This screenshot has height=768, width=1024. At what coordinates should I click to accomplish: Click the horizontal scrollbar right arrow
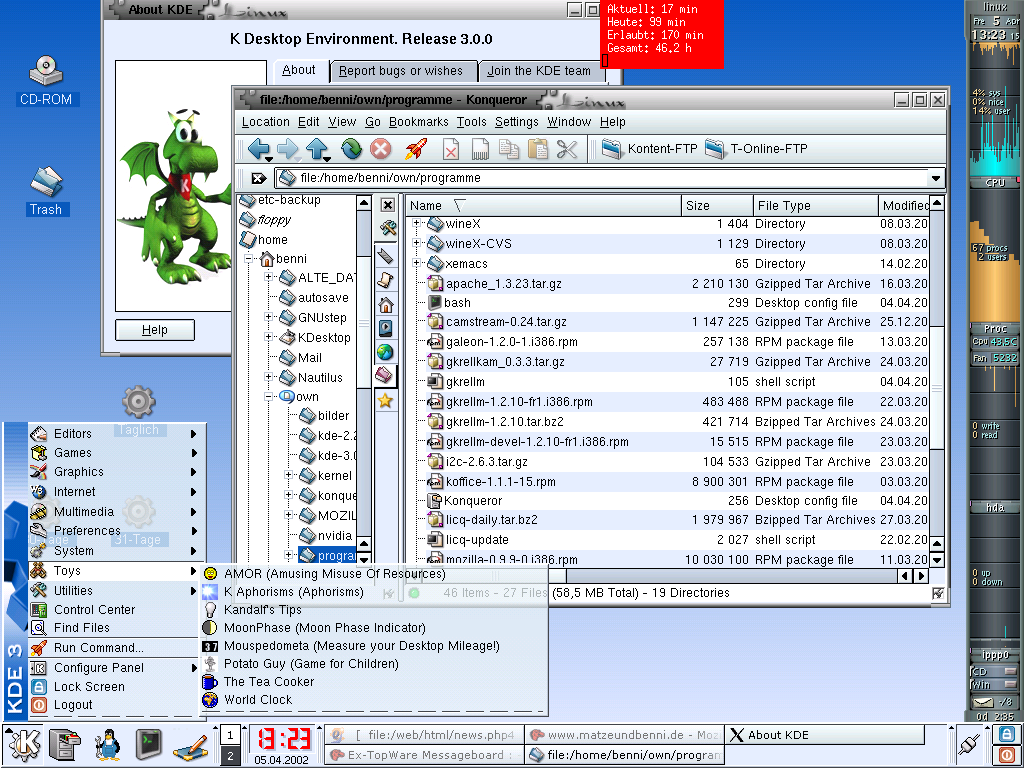921,576
